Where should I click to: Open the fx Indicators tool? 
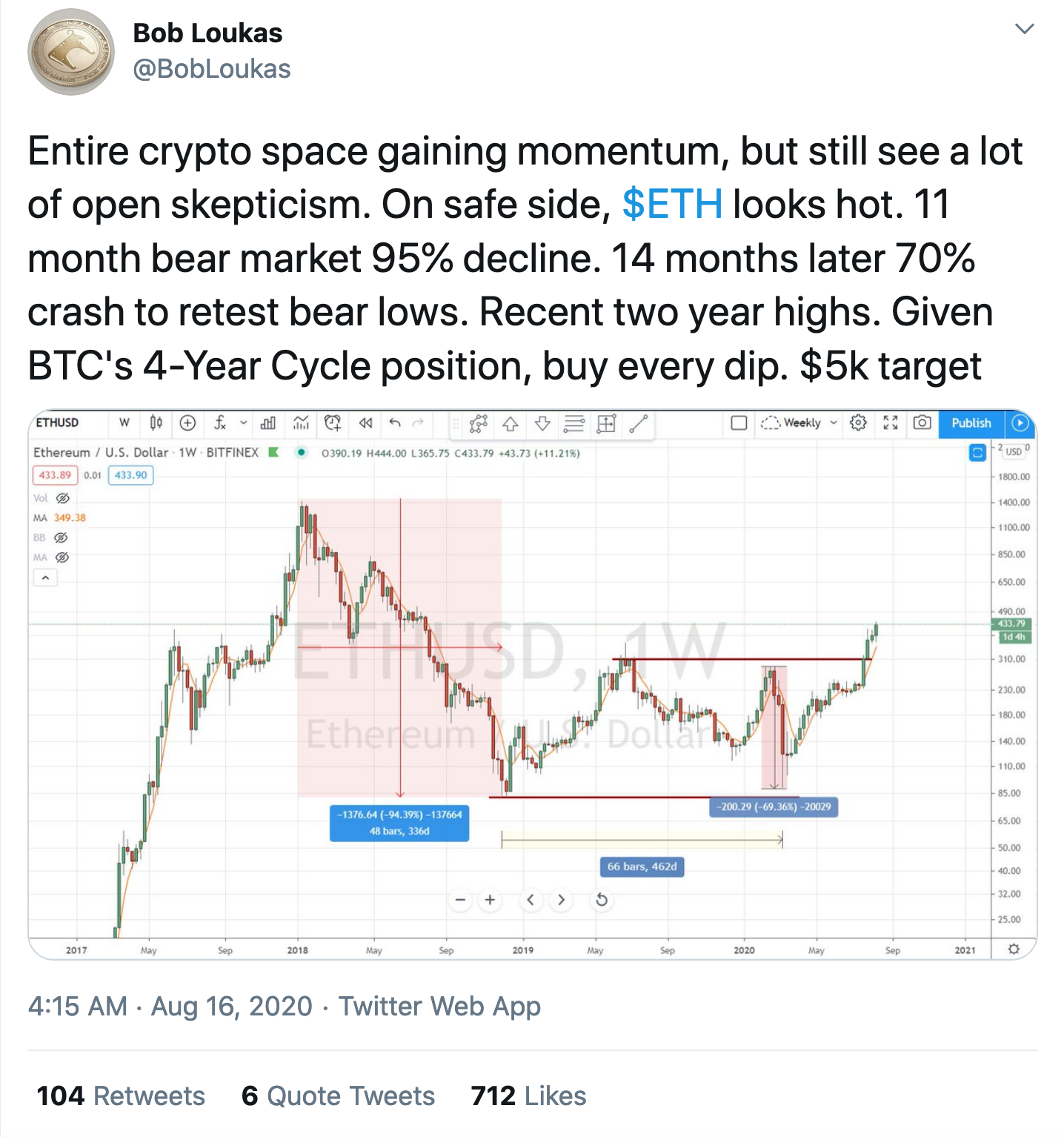(x=219, y=424)
